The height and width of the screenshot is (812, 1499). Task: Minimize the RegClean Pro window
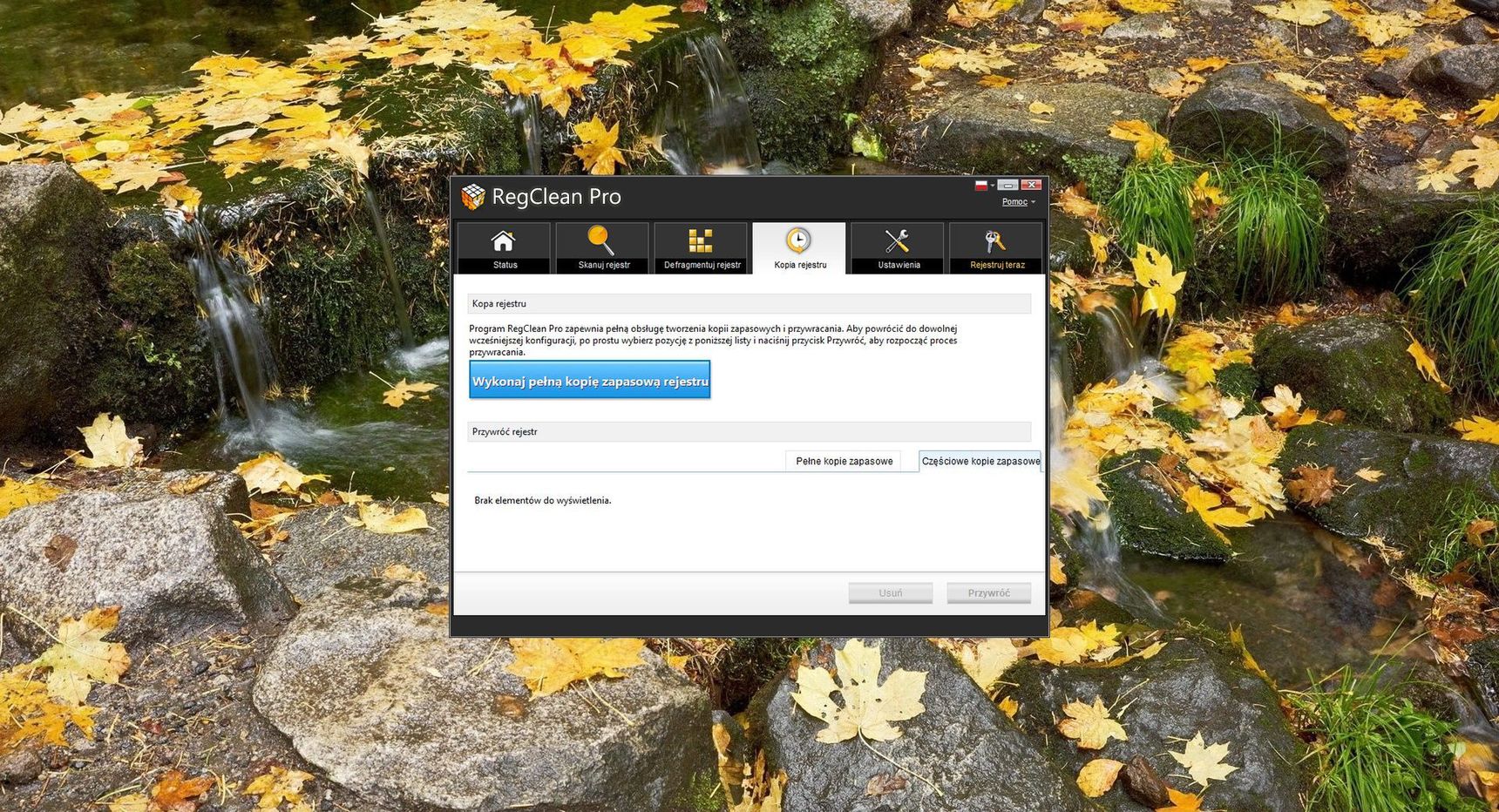point(1008,185)
